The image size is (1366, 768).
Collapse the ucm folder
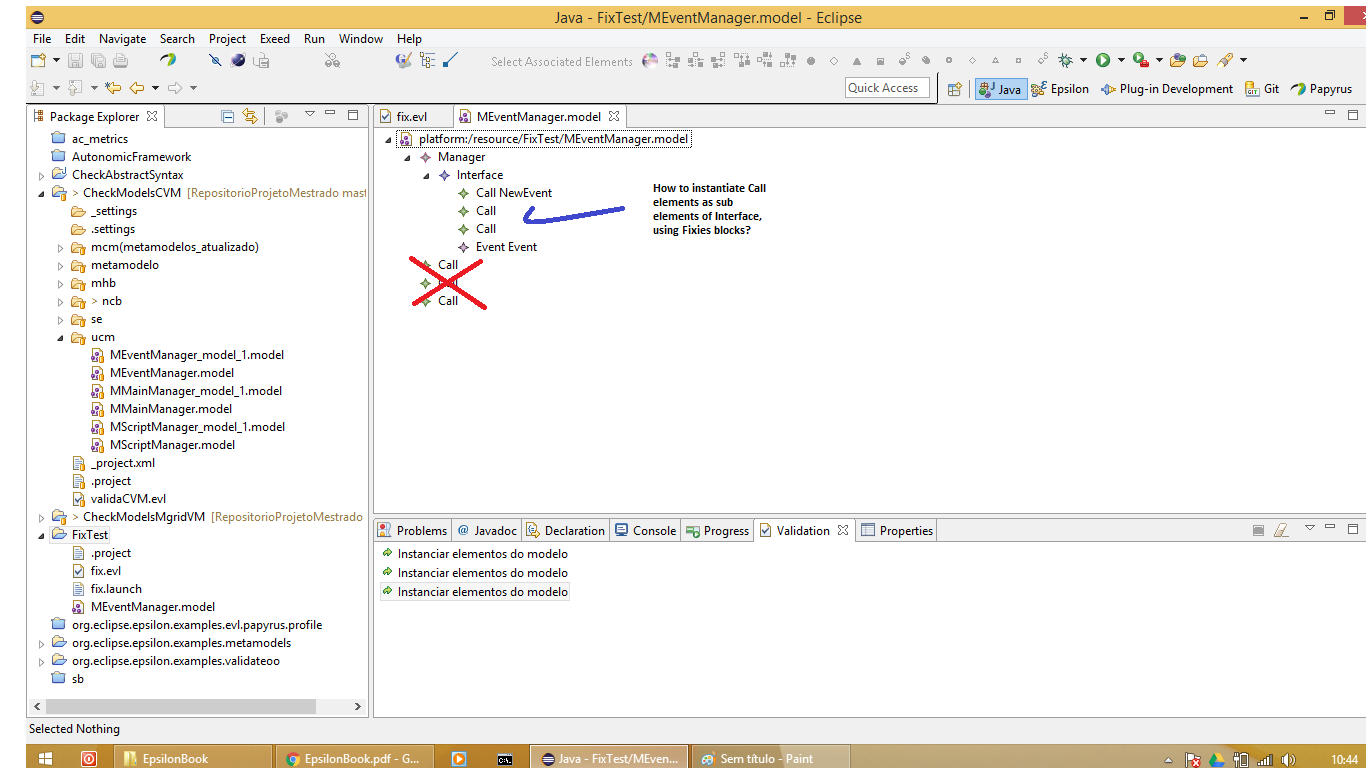tap(61, 338)
